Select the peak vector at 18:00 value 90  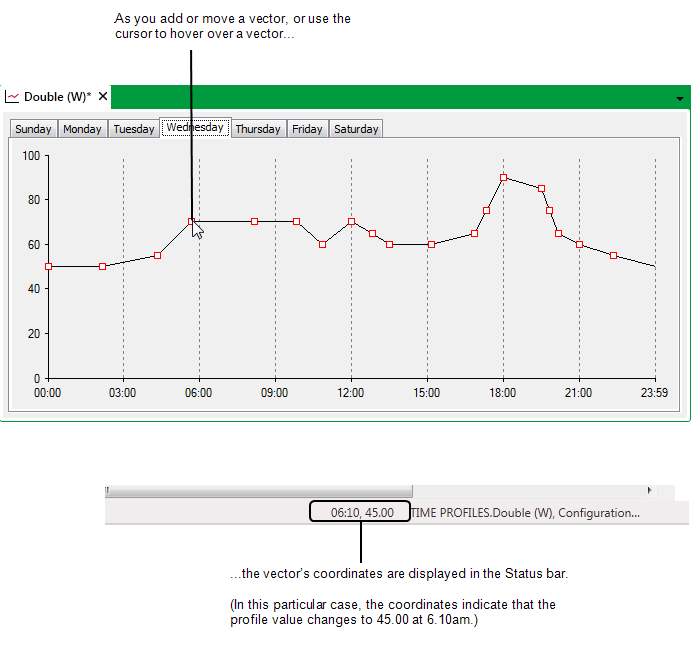pyautogui.click(x=503, y=177)
